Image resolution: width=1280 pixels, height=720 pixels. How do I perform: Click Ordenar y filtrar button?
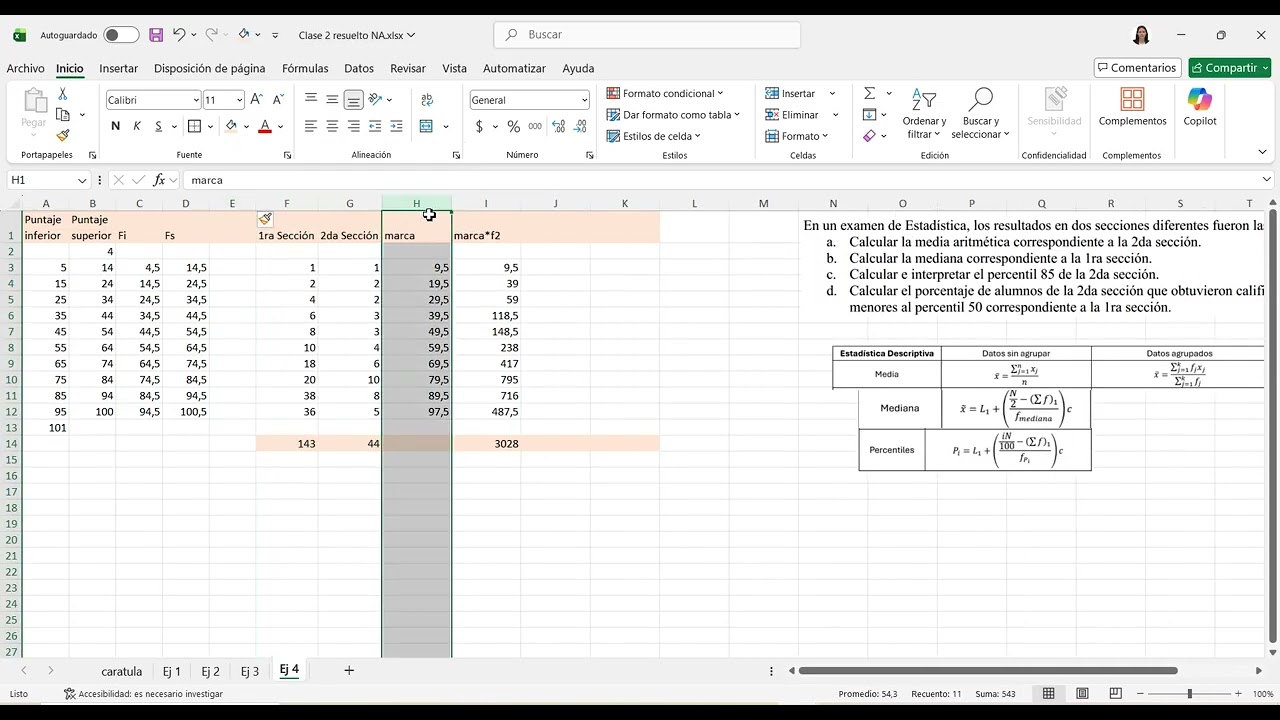[x=924, y=113]
